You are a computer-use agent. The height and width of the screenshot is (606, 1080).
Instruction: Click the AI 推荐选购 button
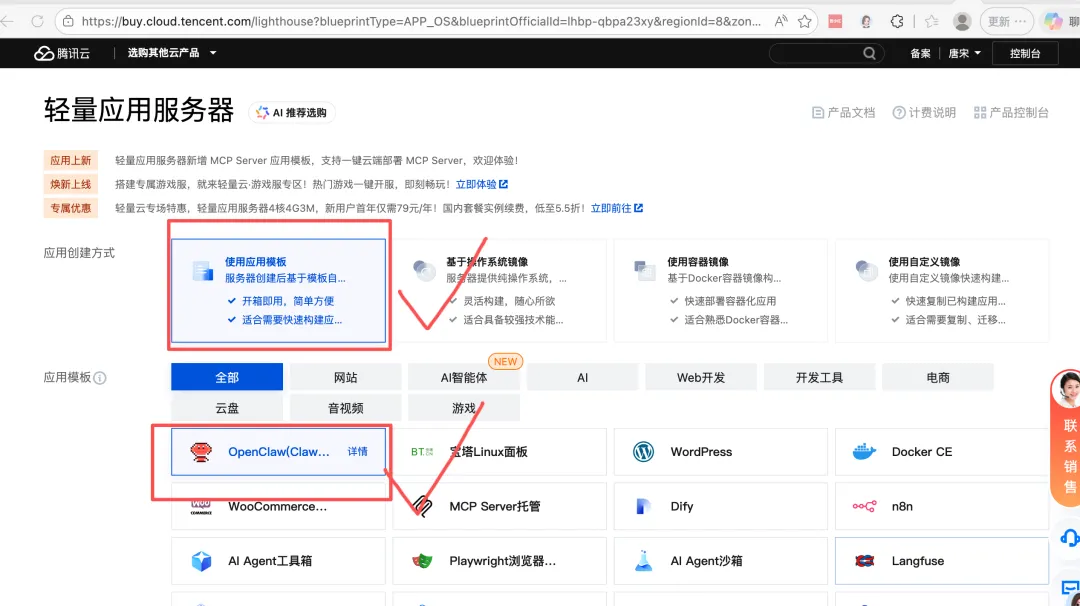point(291,112)
